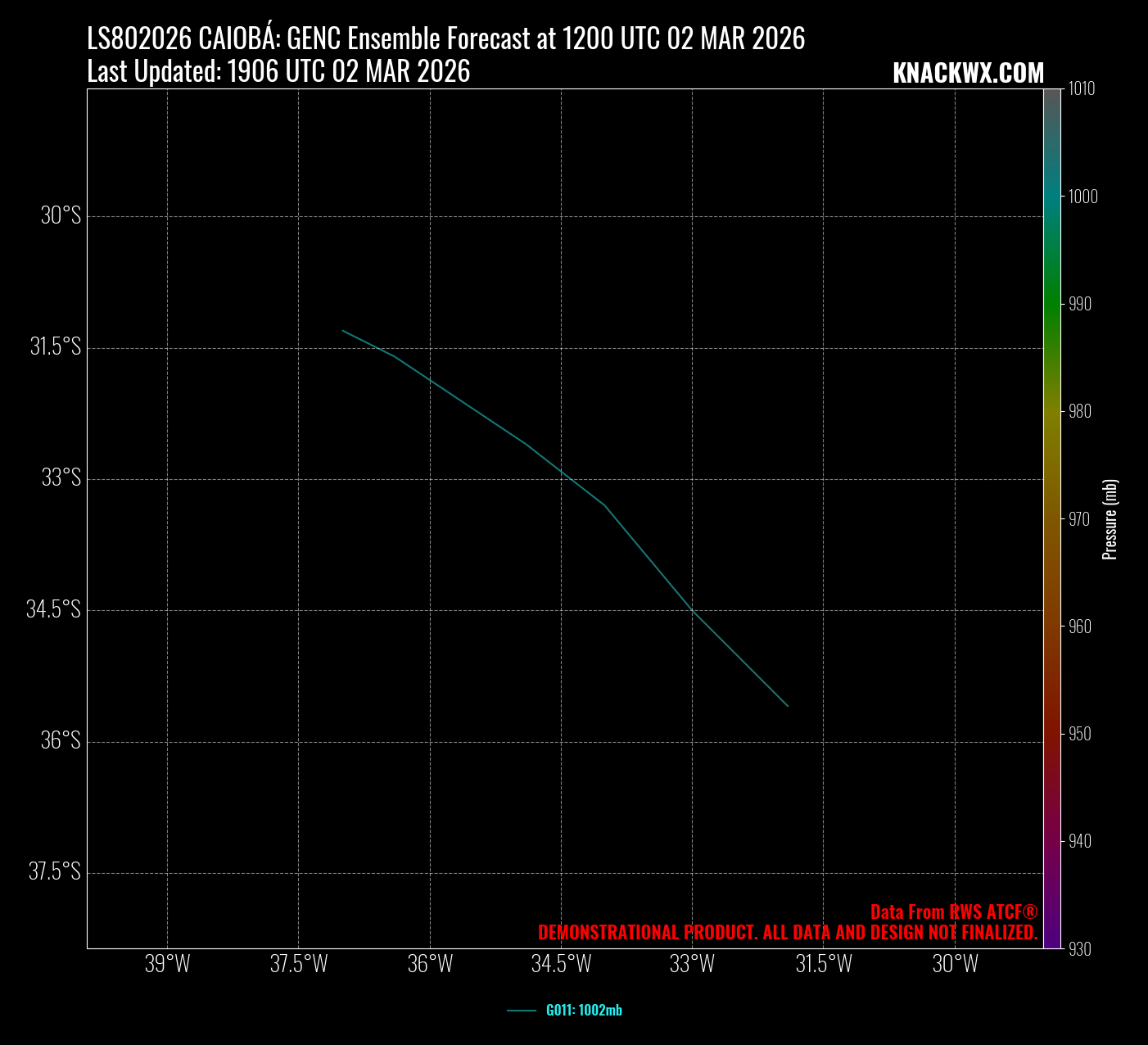Click the 33°W longitude axis label

pos(692,964)
